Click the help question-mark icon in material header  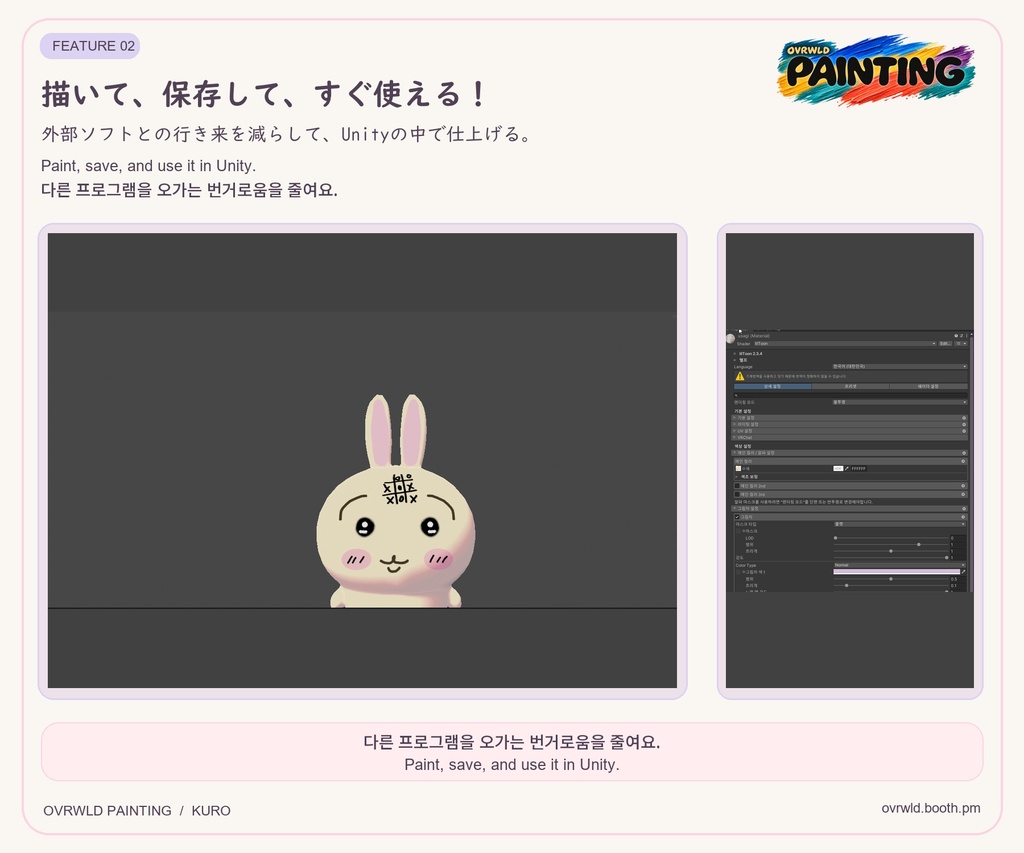(x=956, y=336)
